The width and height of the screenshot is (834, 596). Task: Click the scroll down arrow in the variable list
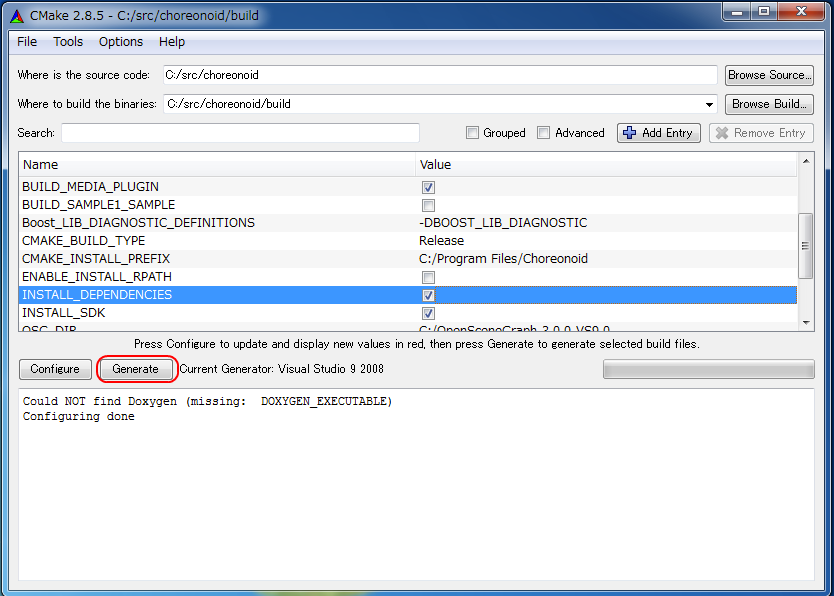tap(806, 321)
